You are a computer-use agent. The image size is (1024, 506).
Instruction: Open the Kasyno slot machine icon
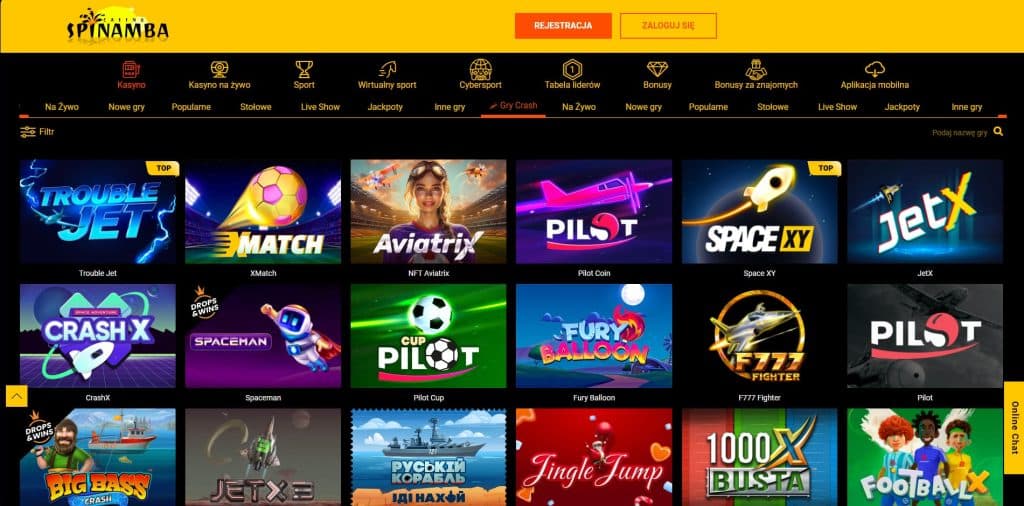131,69
